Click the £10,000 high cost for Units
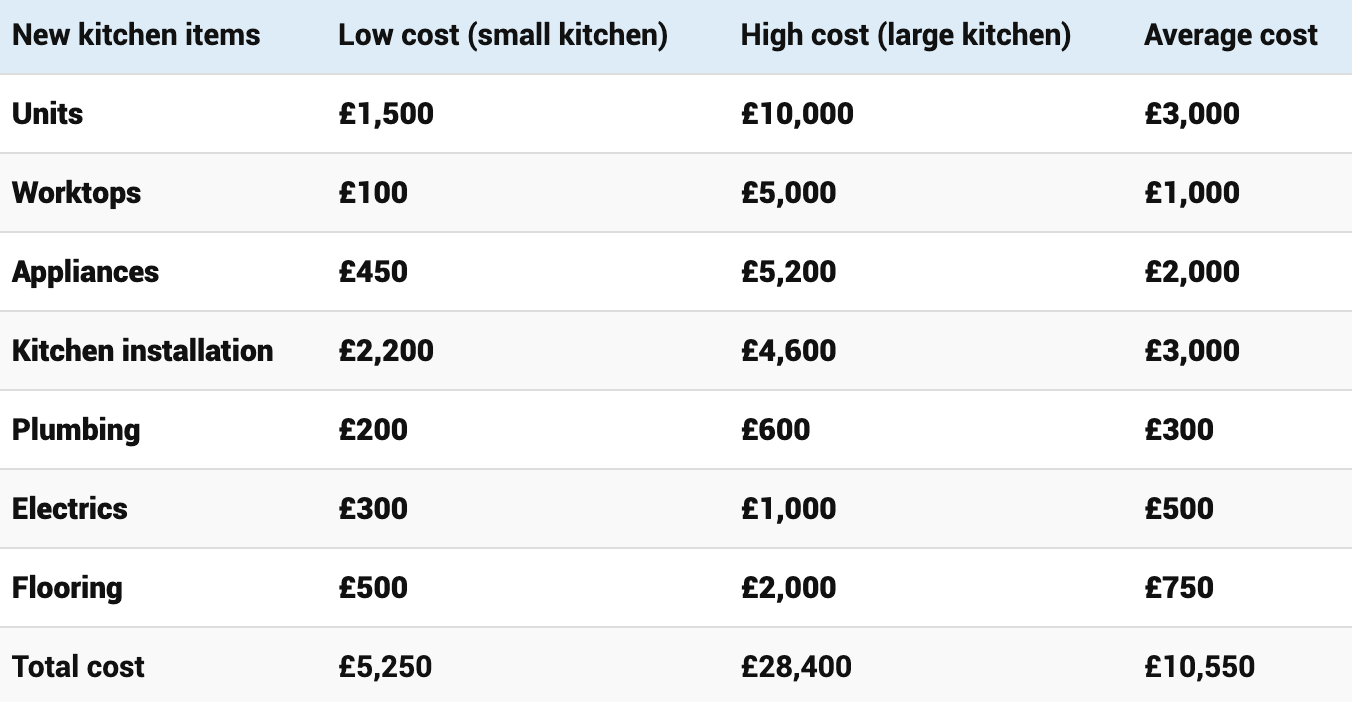Image resolution: width=1352 pixels, height=702 pixels. point(797,113)
